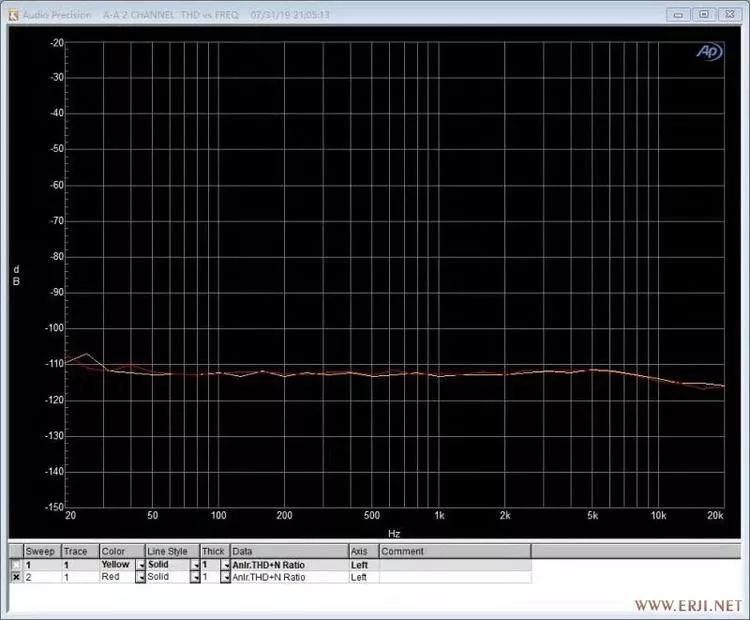Click the Solid line style cell of Red row
750x620 pixels.
[168, 577]
